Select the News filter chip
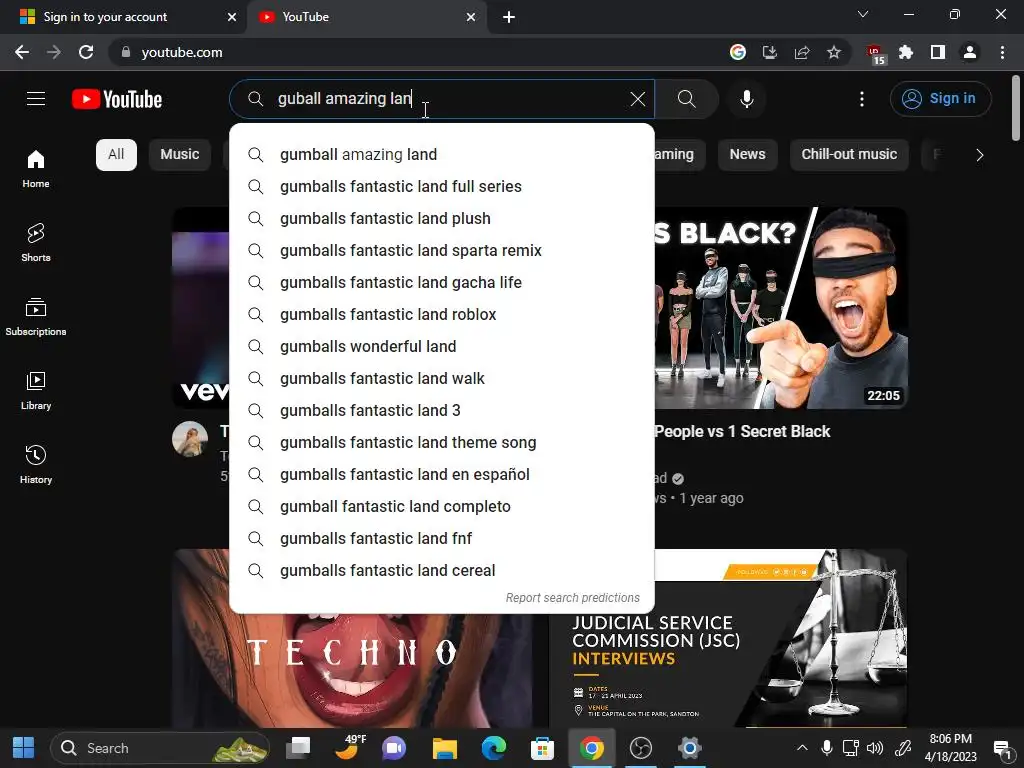The image size is (1024, 768). (x=747, y=155)
